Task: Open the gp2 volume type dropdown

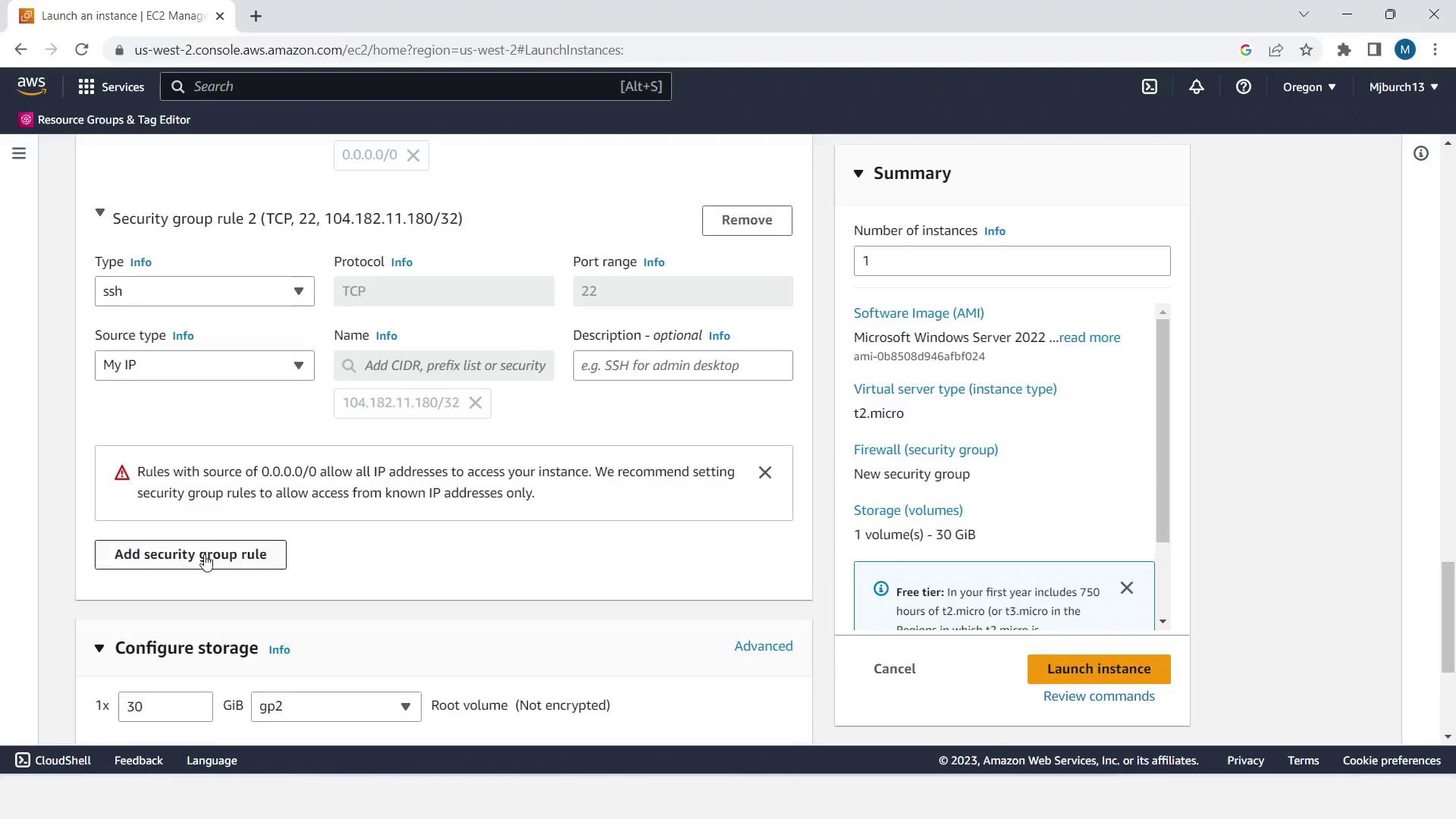Action: coord(335,706)
